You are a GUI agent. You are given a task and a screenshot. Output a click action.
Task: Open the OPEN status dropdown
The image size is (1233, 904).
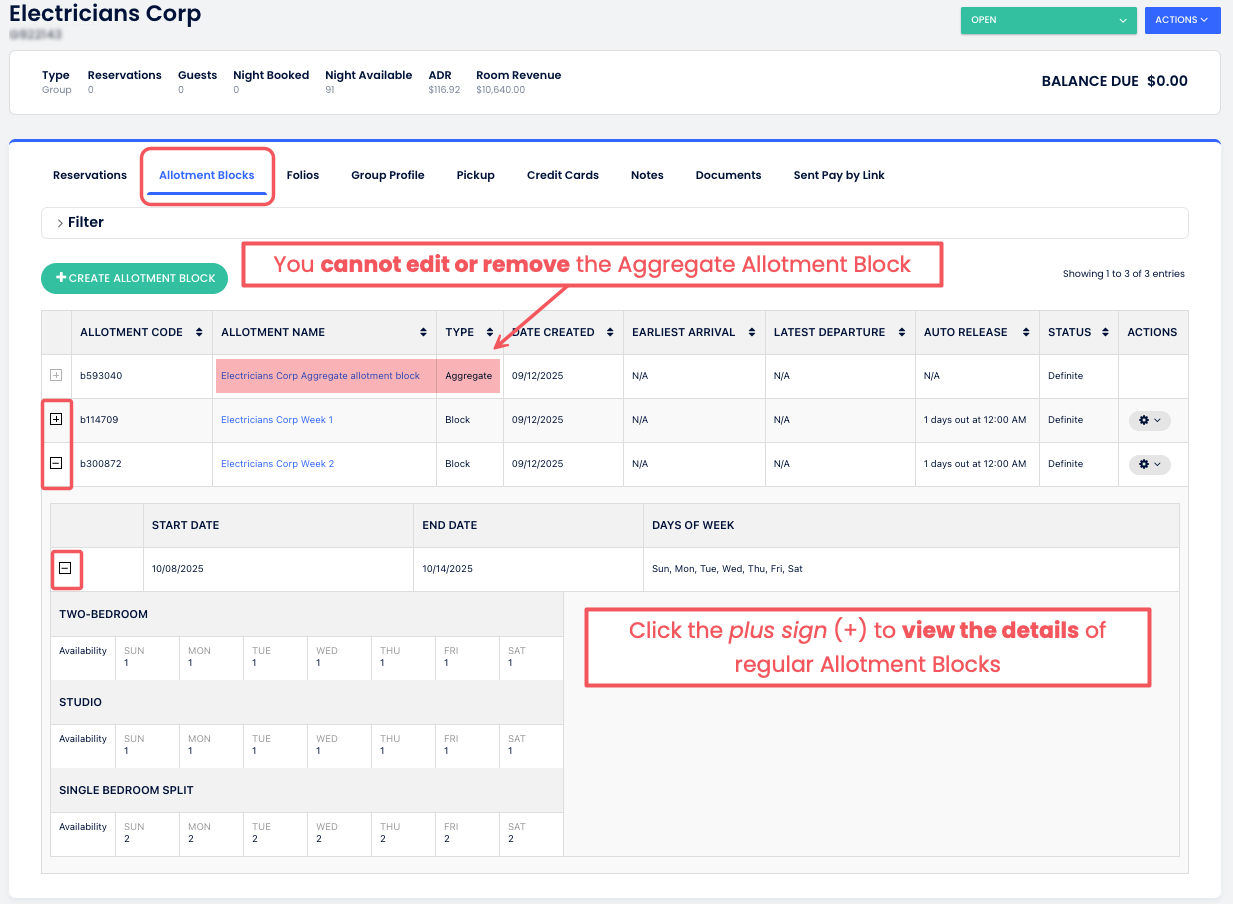[x=1048, y=20]
